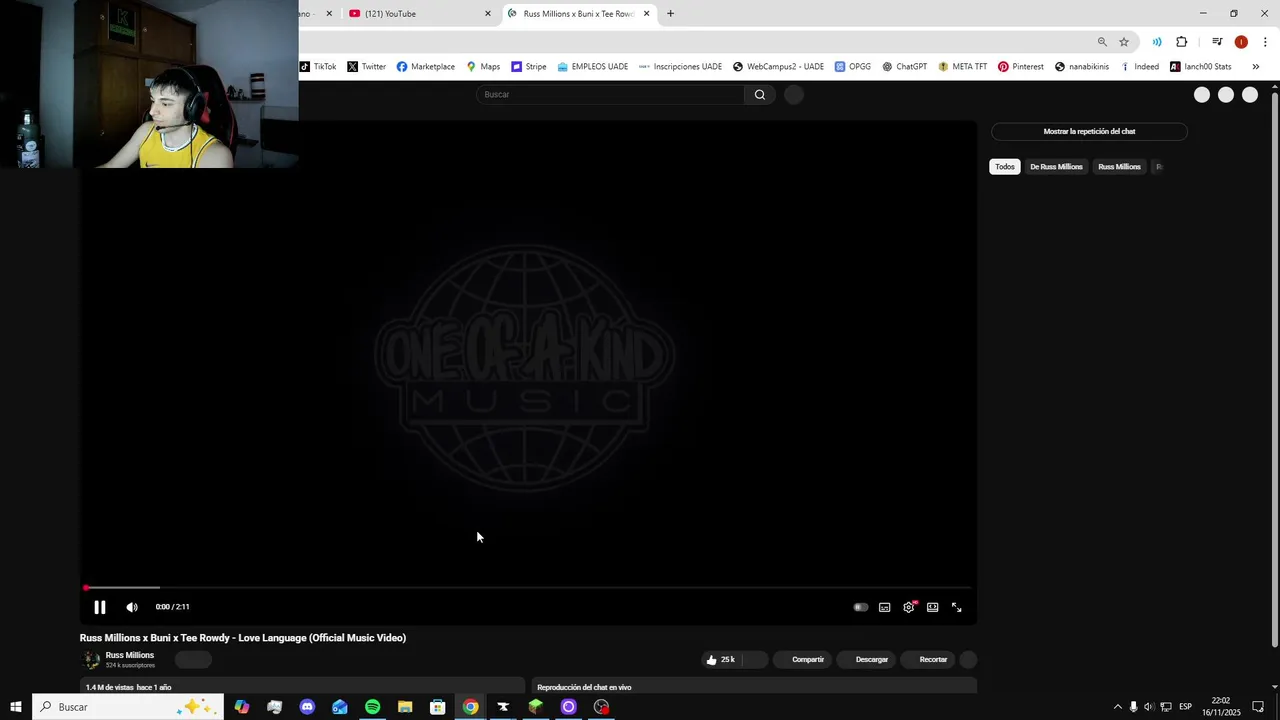Open the lanch00 Stats bookmark
Viewport: 1280px width, 720px height.
[x=1201, y=67]
